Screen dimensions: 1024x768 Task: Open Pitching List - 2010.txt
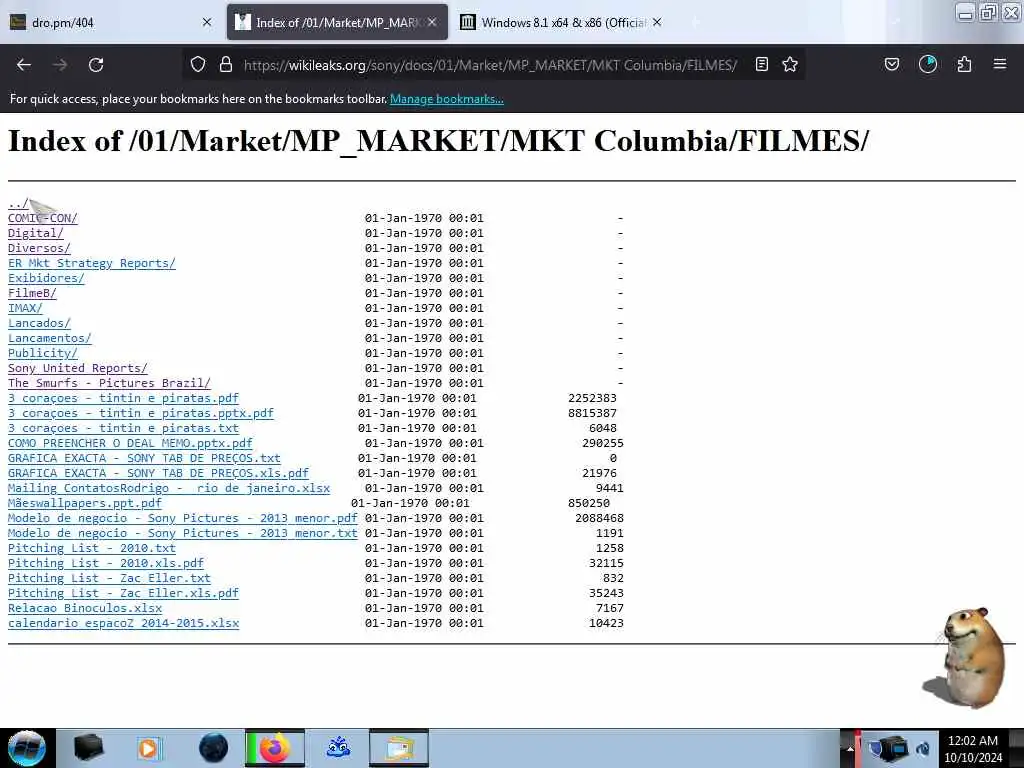pos(91,549)
